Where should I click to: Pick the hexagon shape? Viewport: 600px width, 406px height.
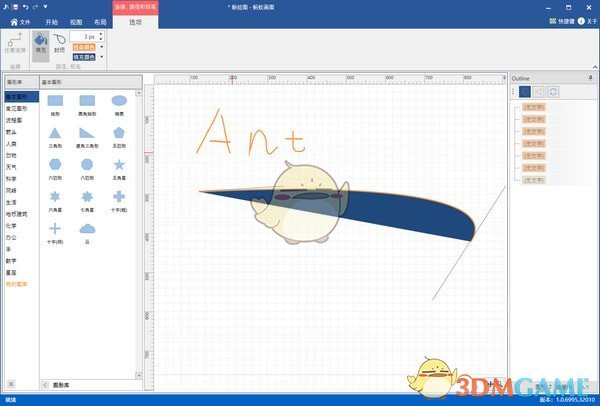(55, 165)
